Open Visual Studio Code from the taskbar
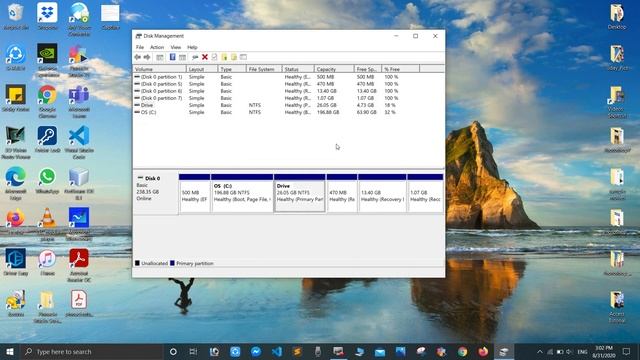Screen dimensions: 640x360 tap(277, 351)
